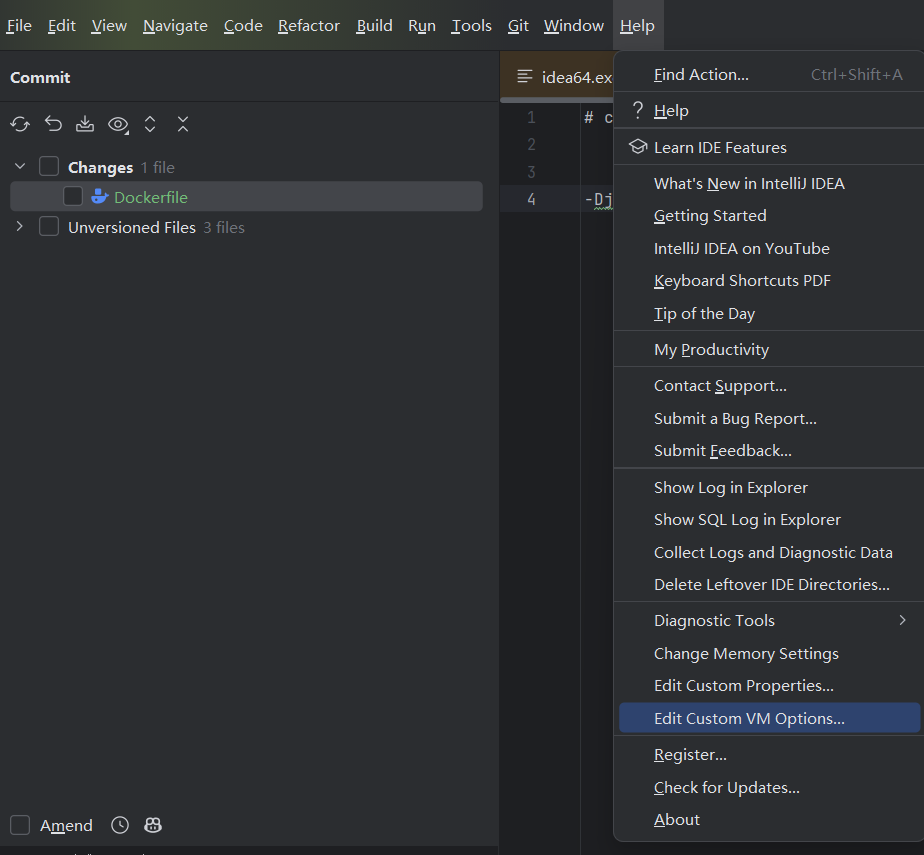Open My Productivity menu entry
The image size is (924, 855).
[x=769, y=349]
